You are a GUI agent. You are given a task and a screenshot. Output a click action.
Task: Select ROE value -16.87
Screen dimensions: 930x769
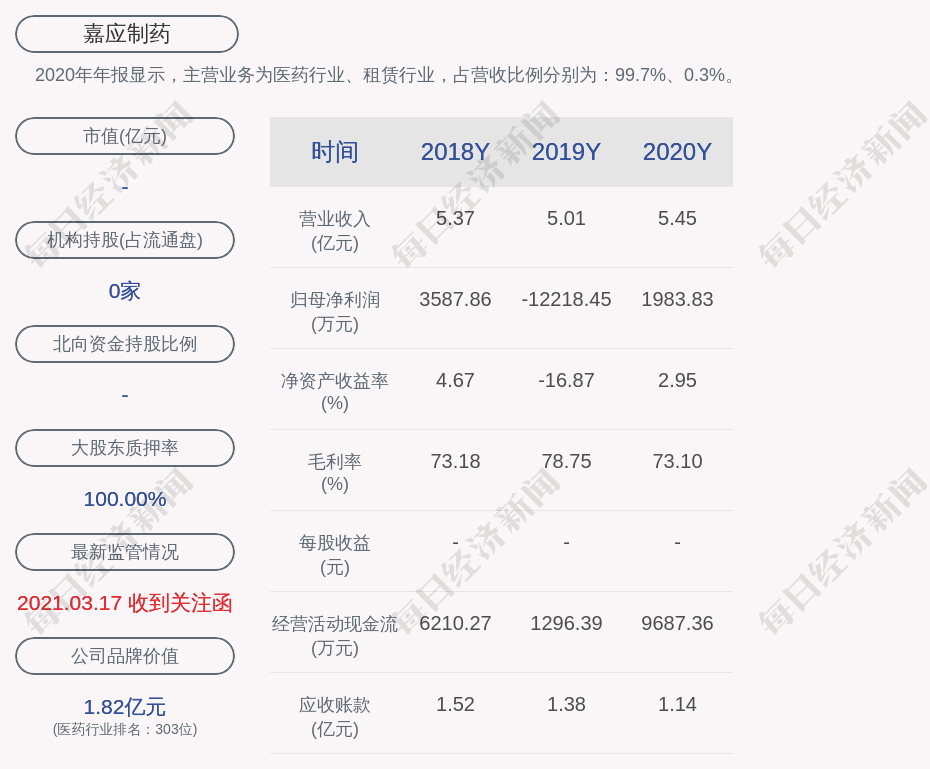(566, 380)
